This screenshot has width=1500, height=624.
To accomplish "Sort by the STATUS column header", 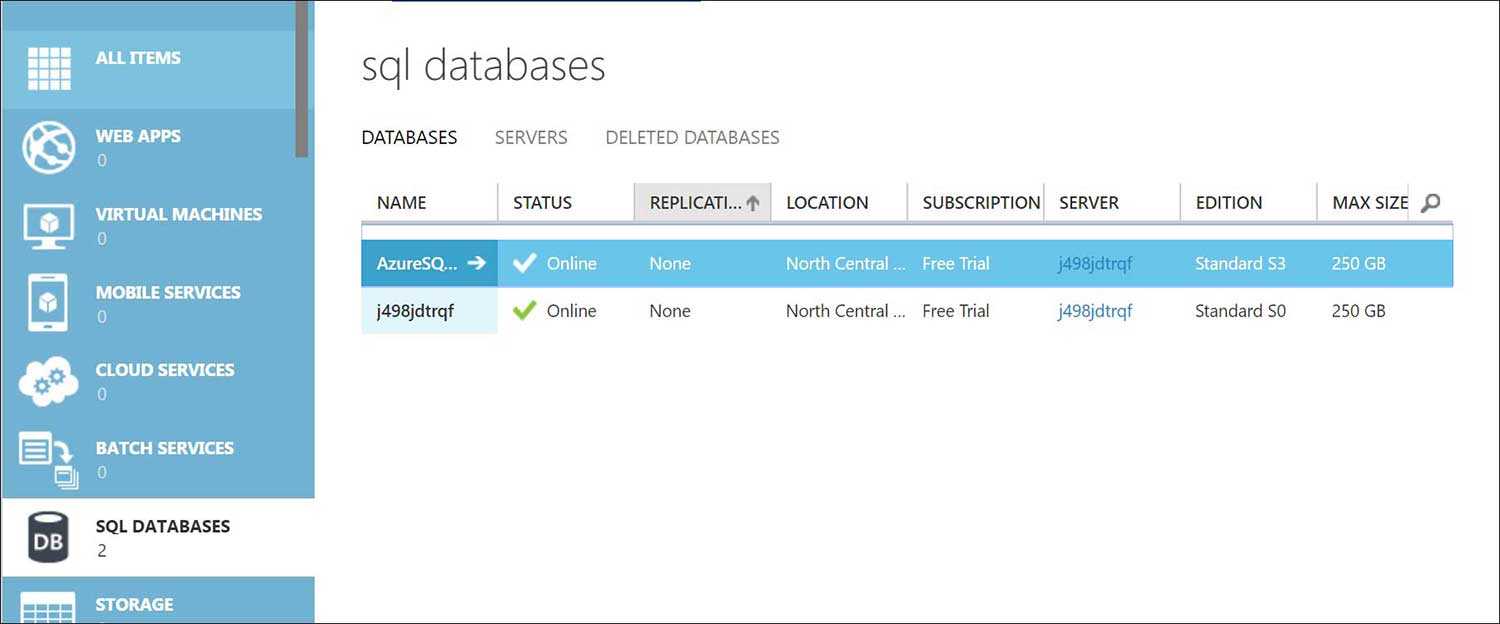I will [x=542, y=202].
